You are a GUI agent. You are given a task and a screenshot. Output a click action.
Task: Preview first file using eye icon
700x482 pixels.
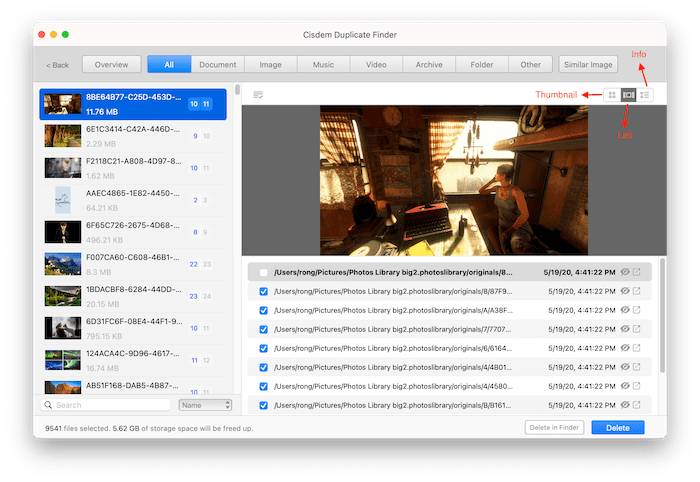(624, 272)
